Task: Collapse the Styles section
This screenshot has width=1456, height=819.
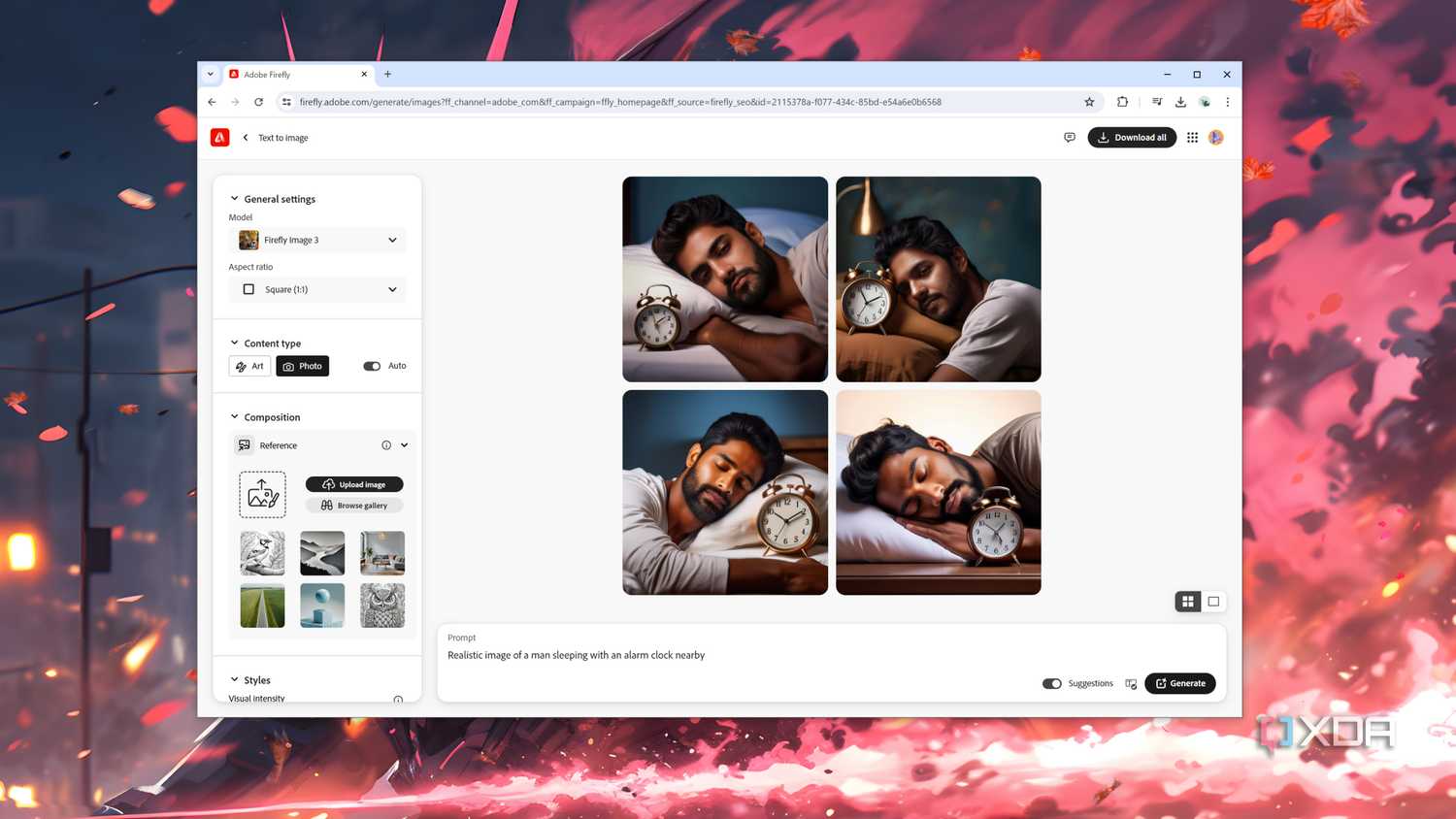Action: (234, 680)
